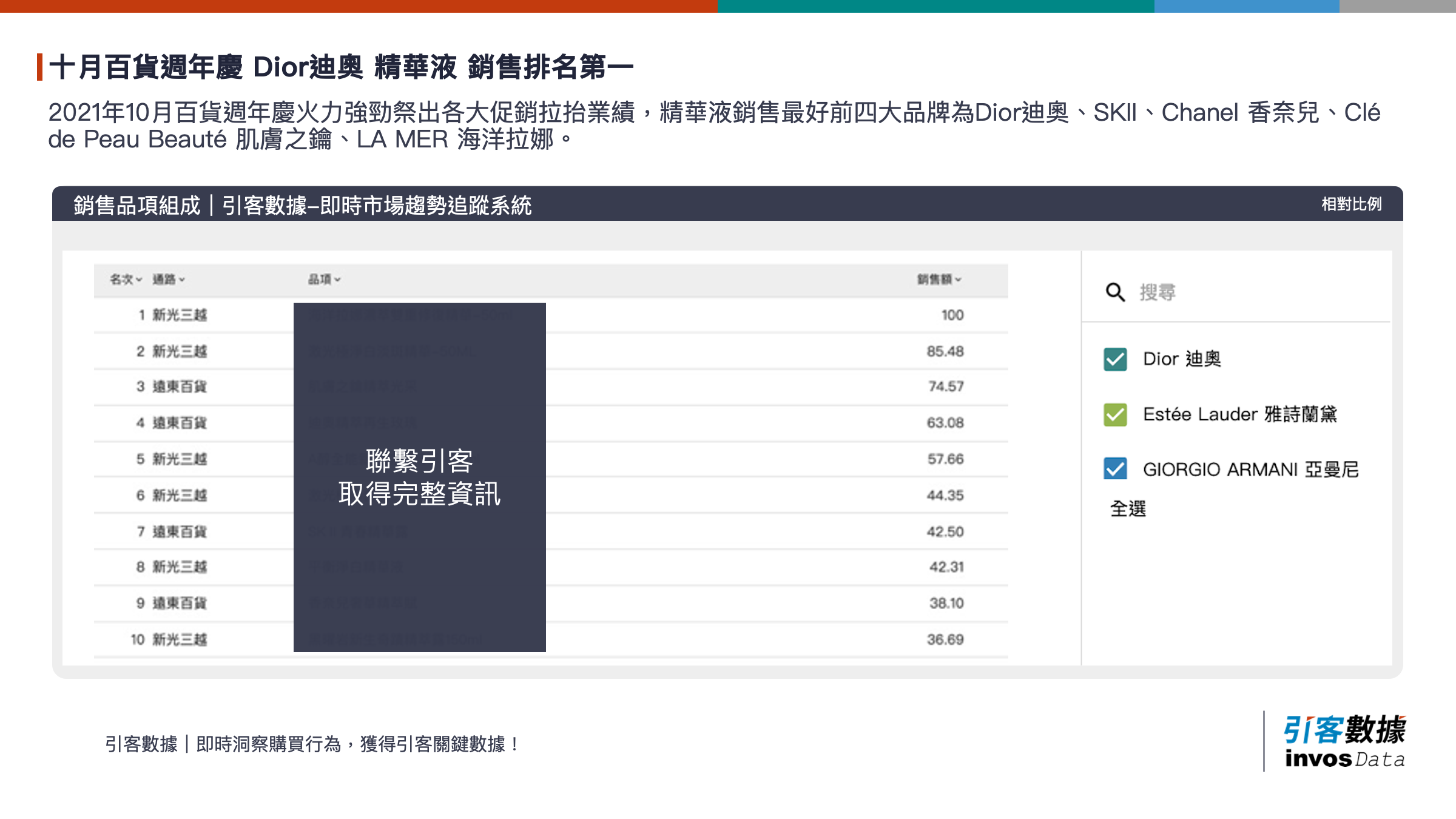The height and width of the screenshot is (819, 1456).
Task: Select rank 10 新光三越 row
Action: [x=551, y=639]
